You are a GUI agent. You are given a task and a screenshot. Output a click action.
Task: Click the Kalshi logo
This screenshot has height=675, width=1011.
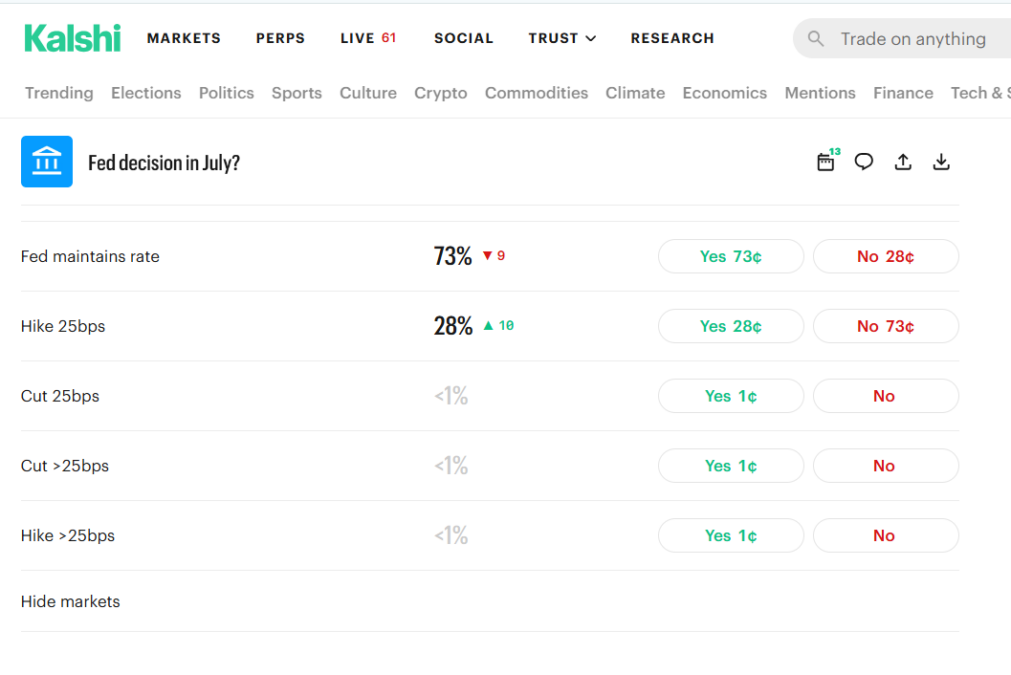click(x=72, y=38)
